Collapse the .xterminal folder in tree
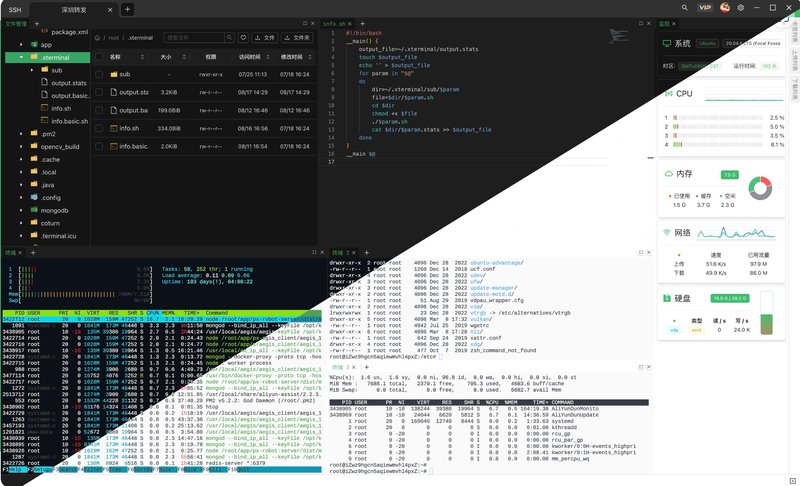The width and height of the screenshot is (800, 486). [22, 58]
